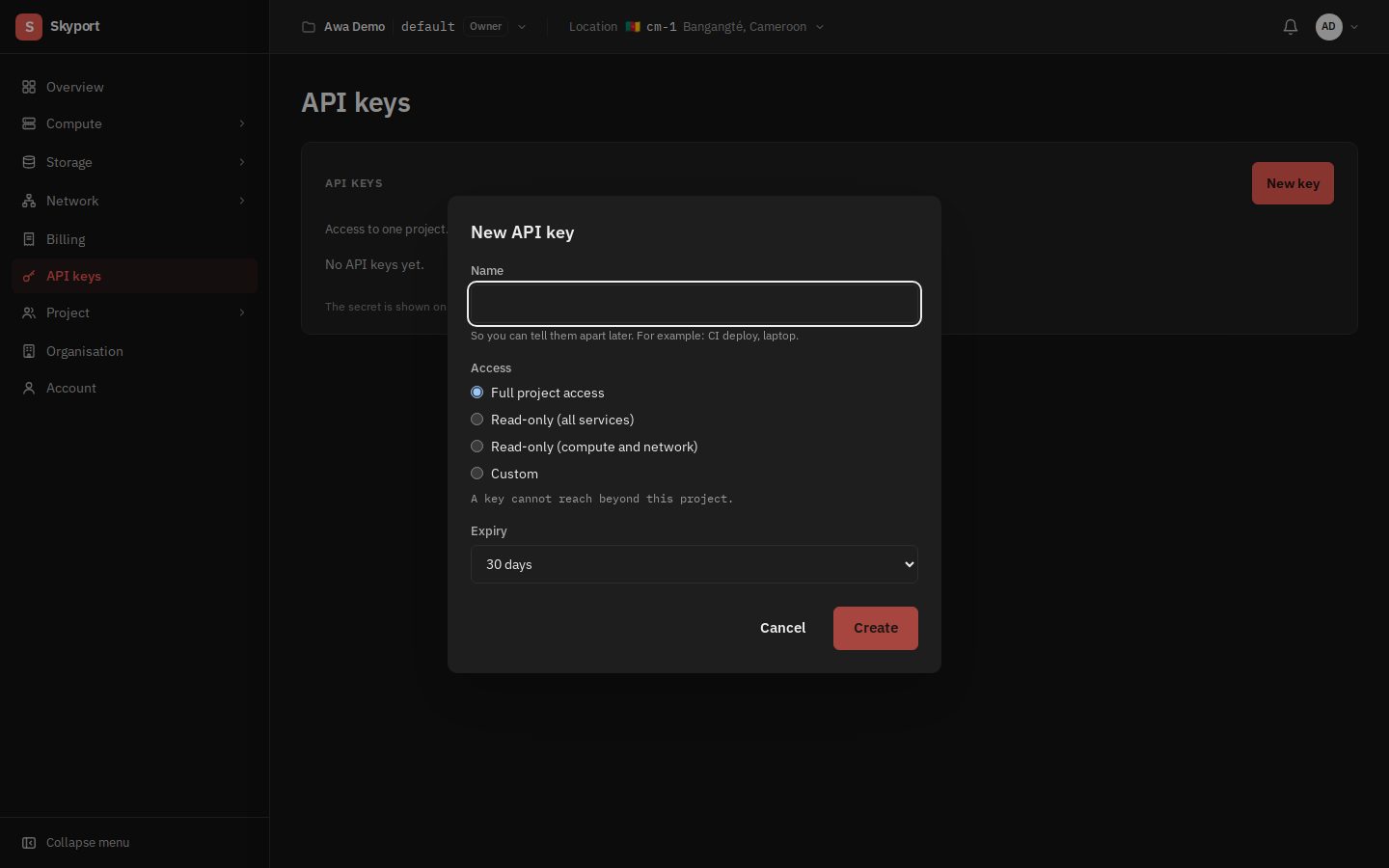Cancel the New API key dialog
The width and height of the screenshot is (1389, 868).
tap(782, 628)
